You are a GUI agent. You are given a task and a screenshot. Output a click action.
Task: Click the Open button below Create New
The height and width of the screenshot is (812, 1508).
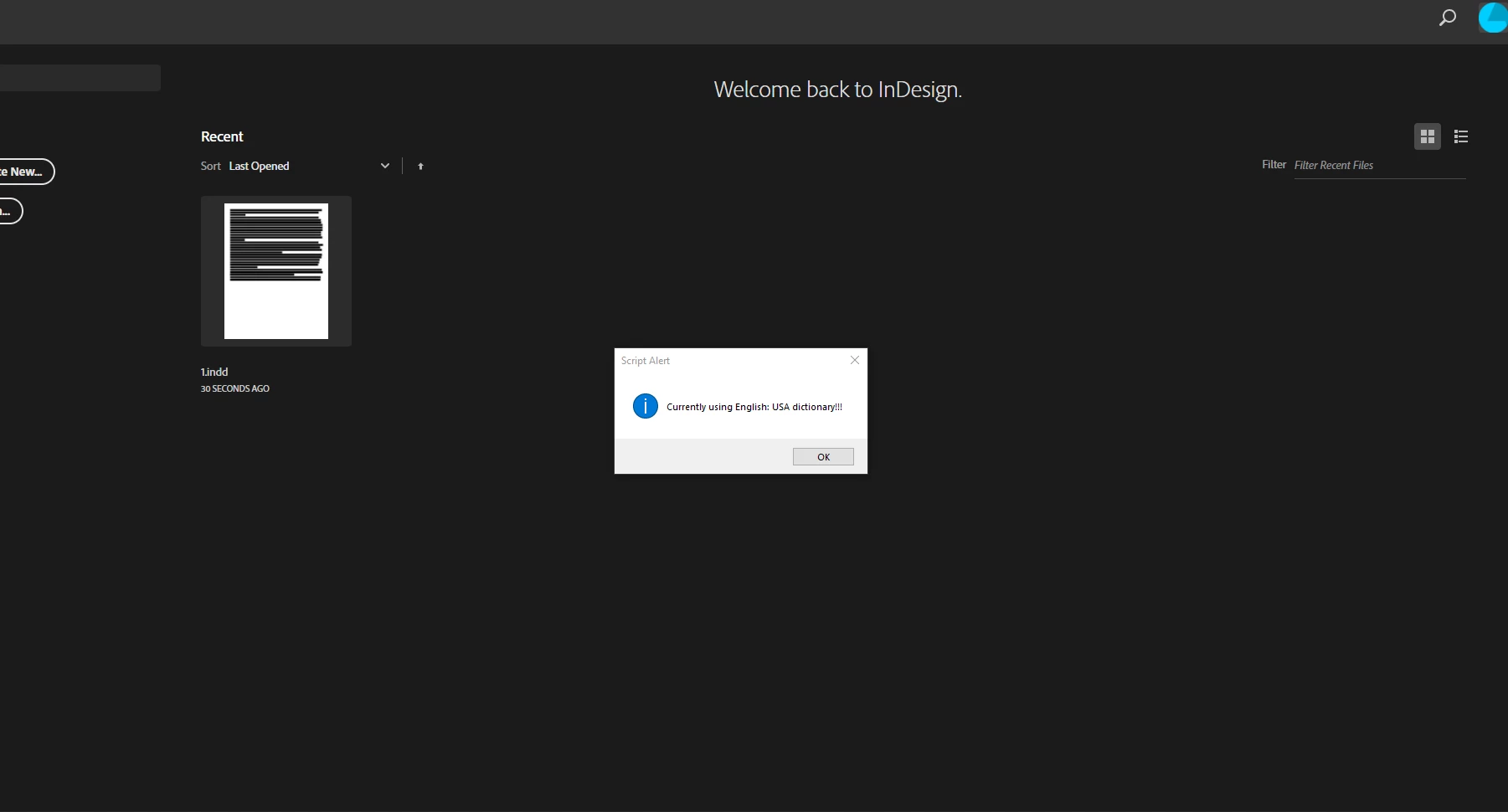click(x=10, y=211)
